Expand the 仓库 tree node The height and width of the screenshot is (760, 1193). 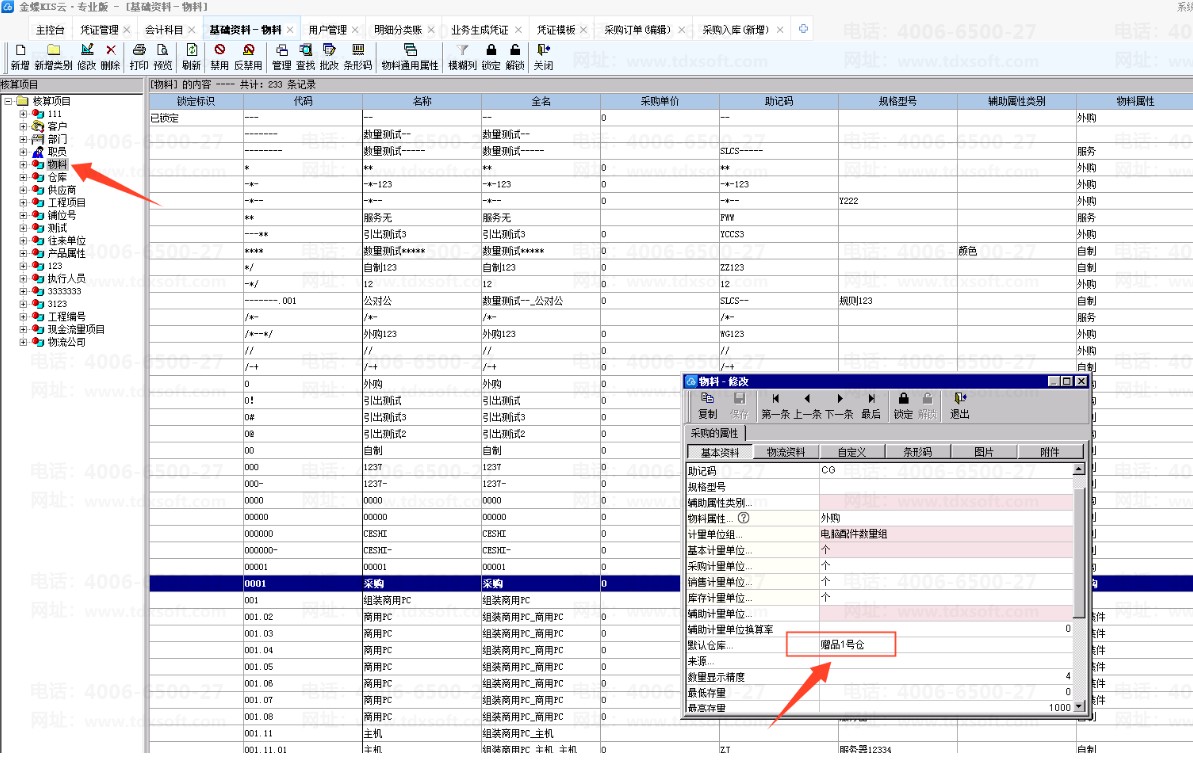pyautogui.click(x=24, y=176)
